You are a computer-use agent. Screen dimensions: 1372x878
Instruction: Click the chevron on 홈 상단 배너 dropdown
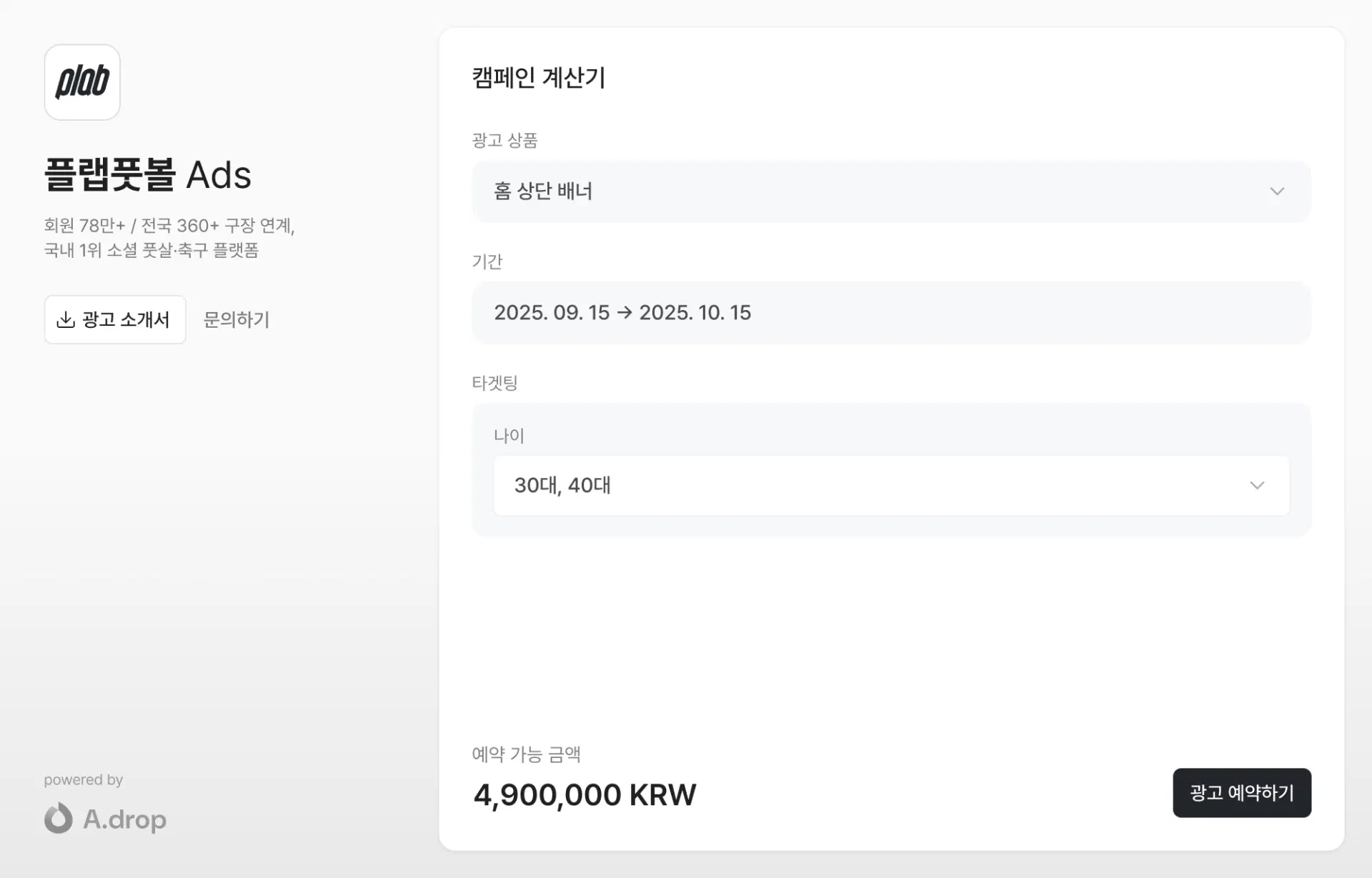[x=1277, y=191]
